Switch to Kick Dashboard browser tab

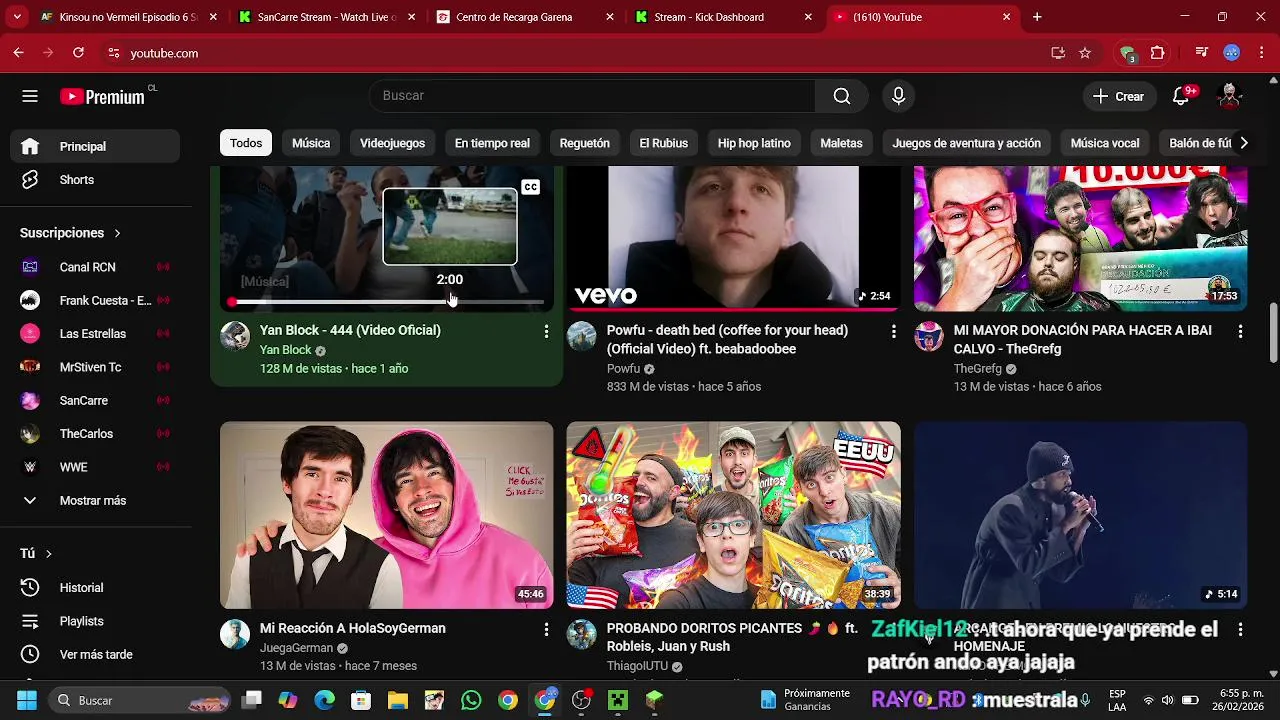click(724, 17)
